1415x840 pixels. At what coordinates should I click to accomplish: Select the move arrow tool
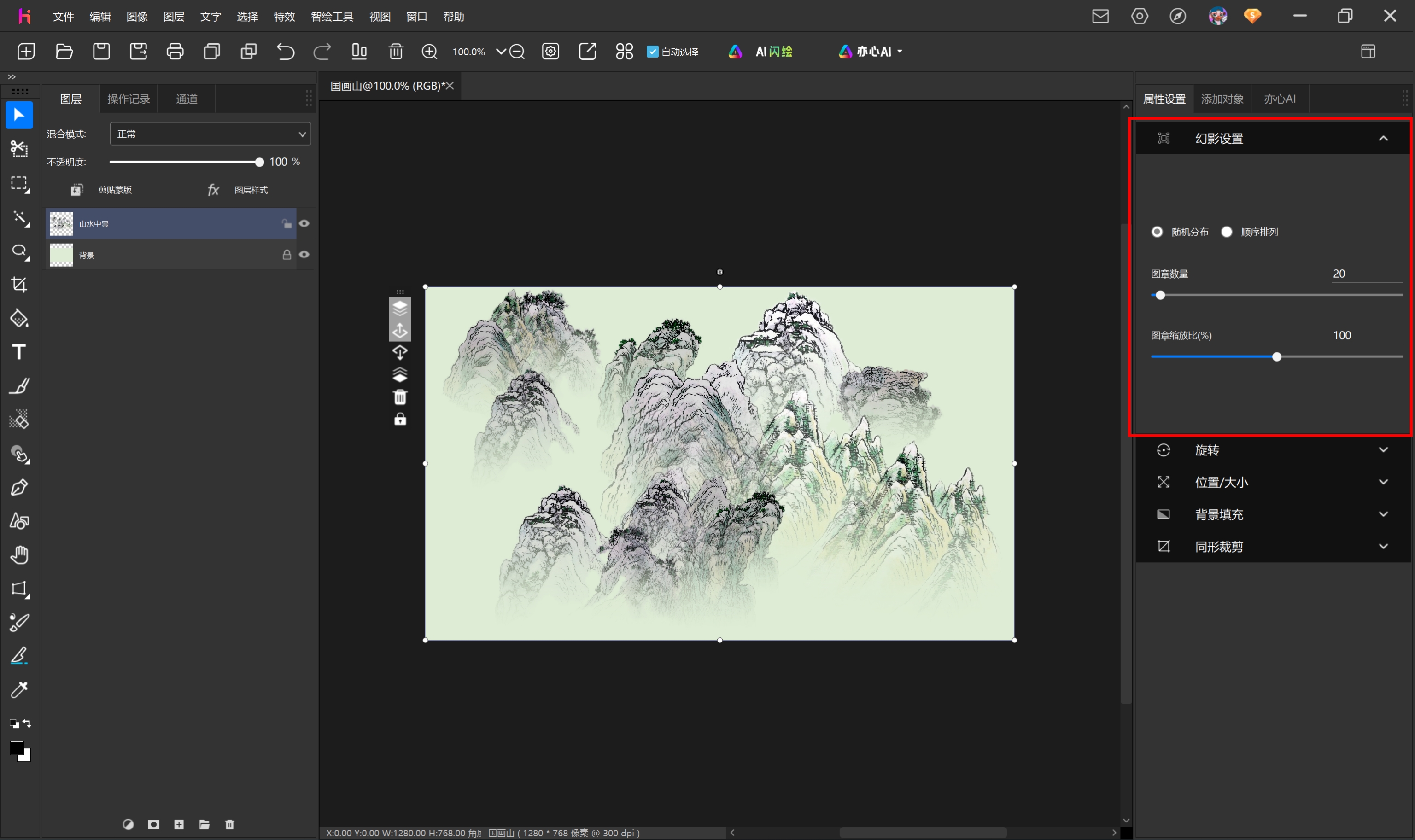(19, 115)
